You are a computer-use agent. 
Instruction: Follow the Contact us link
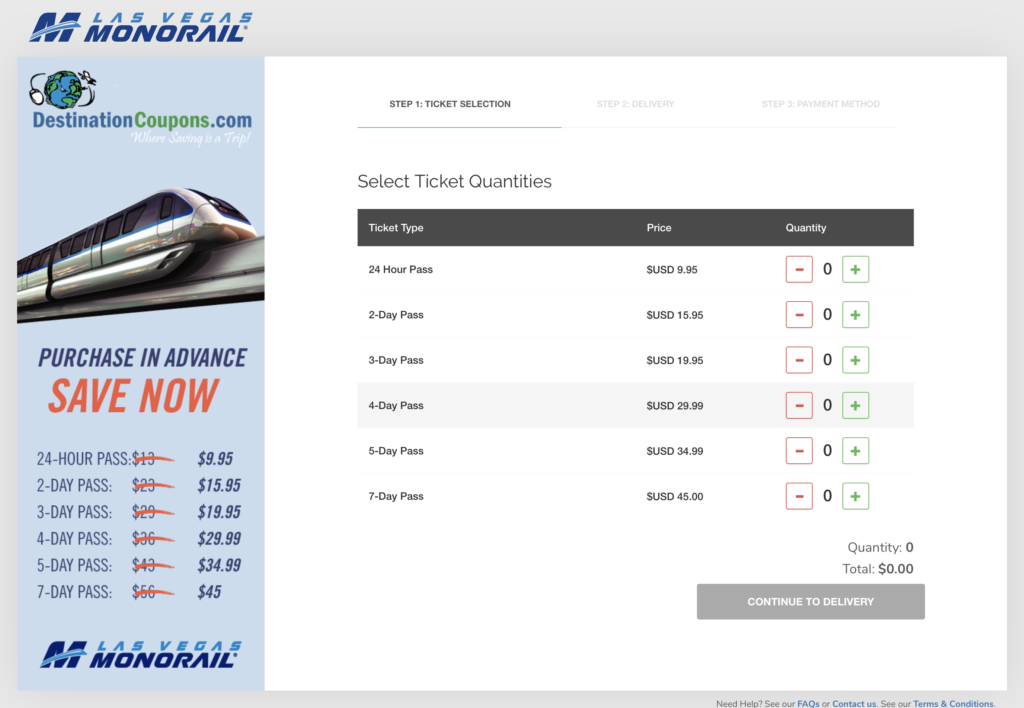854,703
